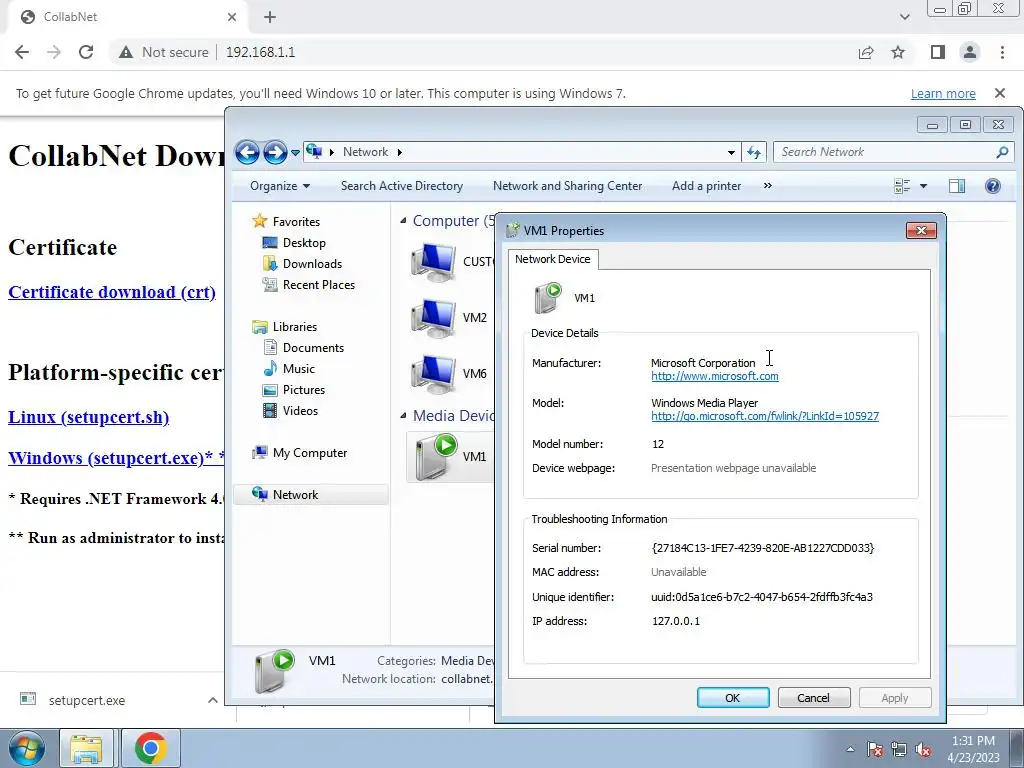This screenshot has width=1024, height=768.
Task: Open Videos library
Action: tap(300, 411)
